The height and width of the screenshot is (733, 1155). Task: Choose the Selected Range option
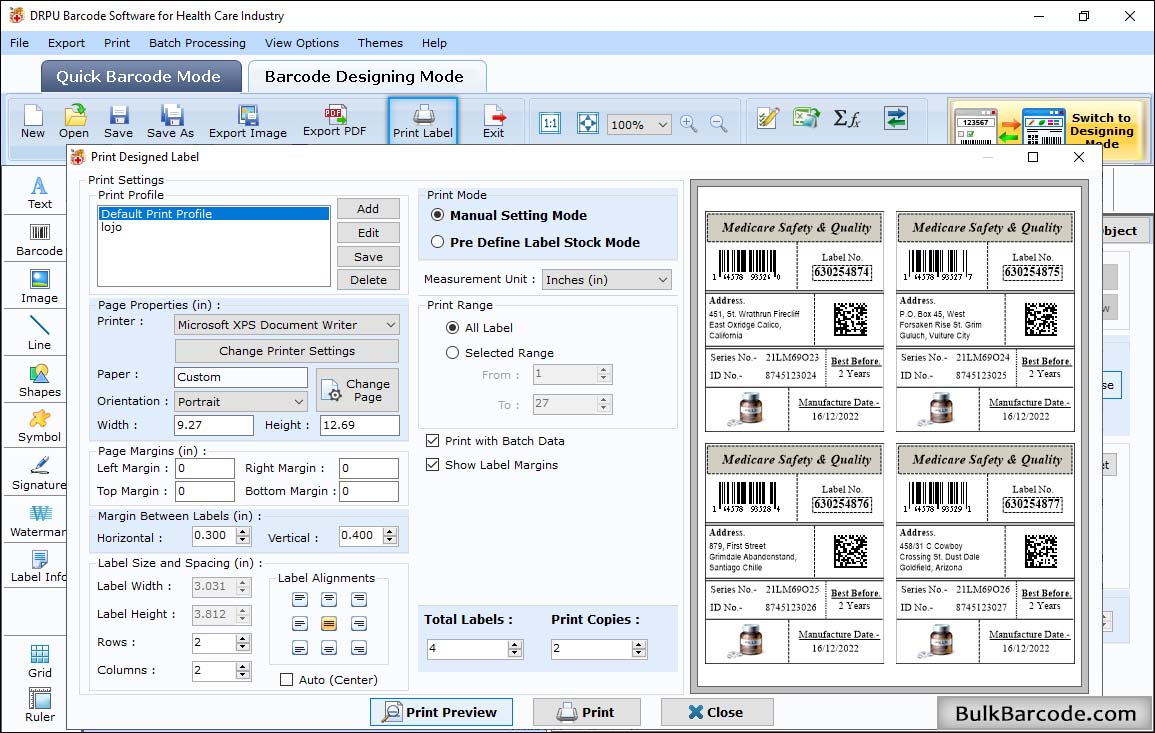(x=452, y=353)
